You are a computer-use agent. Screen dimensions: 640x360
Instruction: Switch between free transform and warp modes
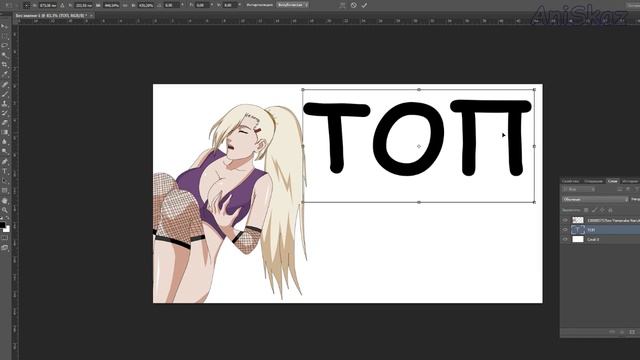point(342,5)
